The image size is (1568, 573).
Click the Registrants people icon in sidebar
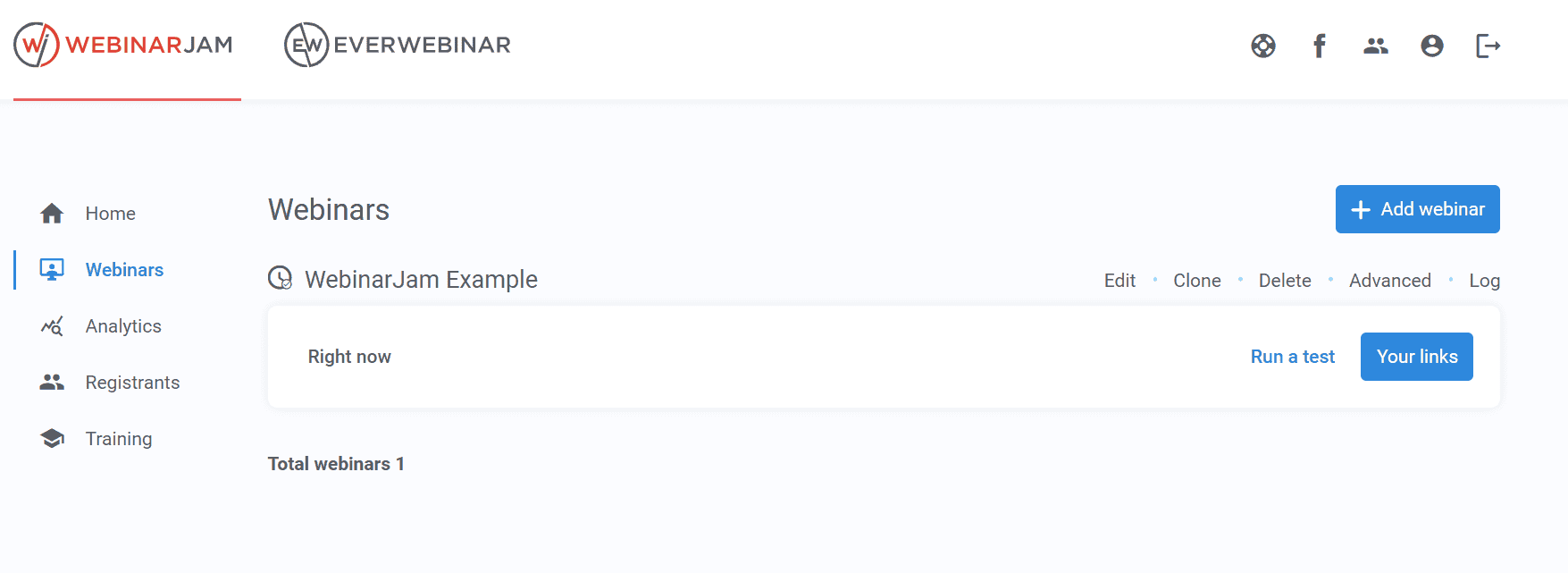click(52, 383)
